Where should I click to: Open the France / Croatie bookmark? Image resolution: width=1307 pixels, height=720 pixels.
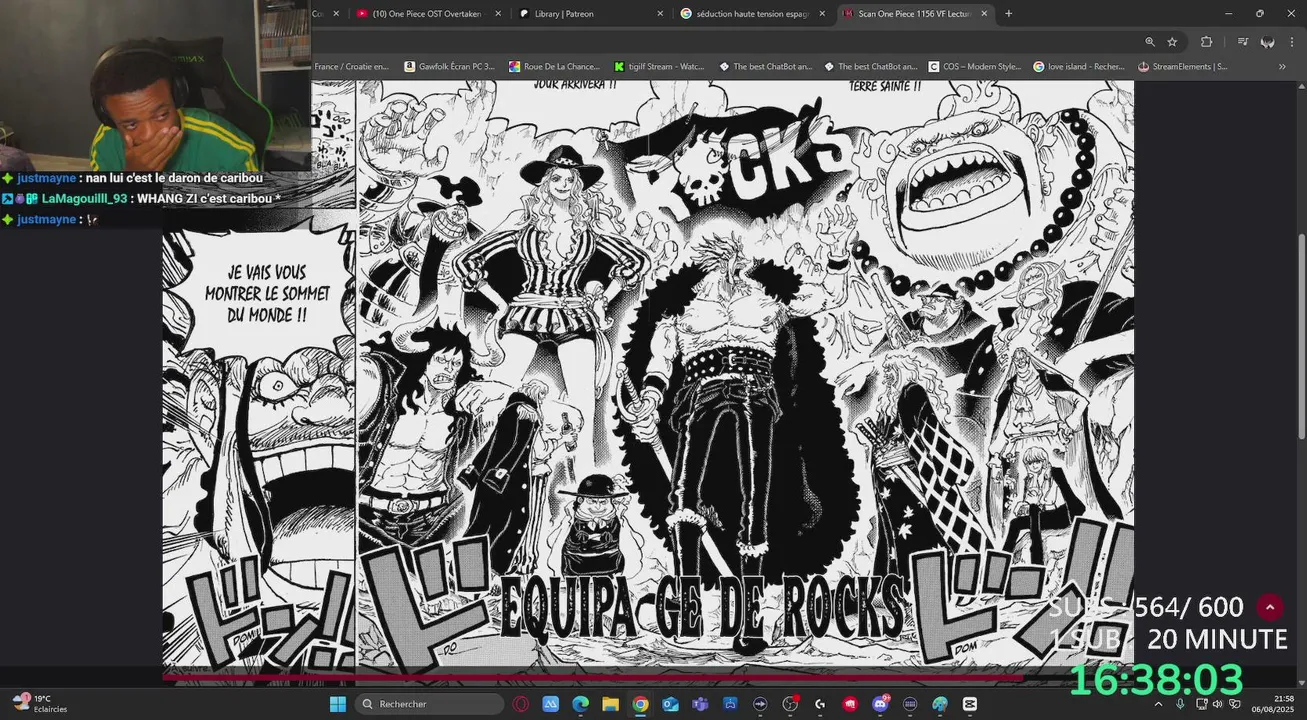(351, 67)
